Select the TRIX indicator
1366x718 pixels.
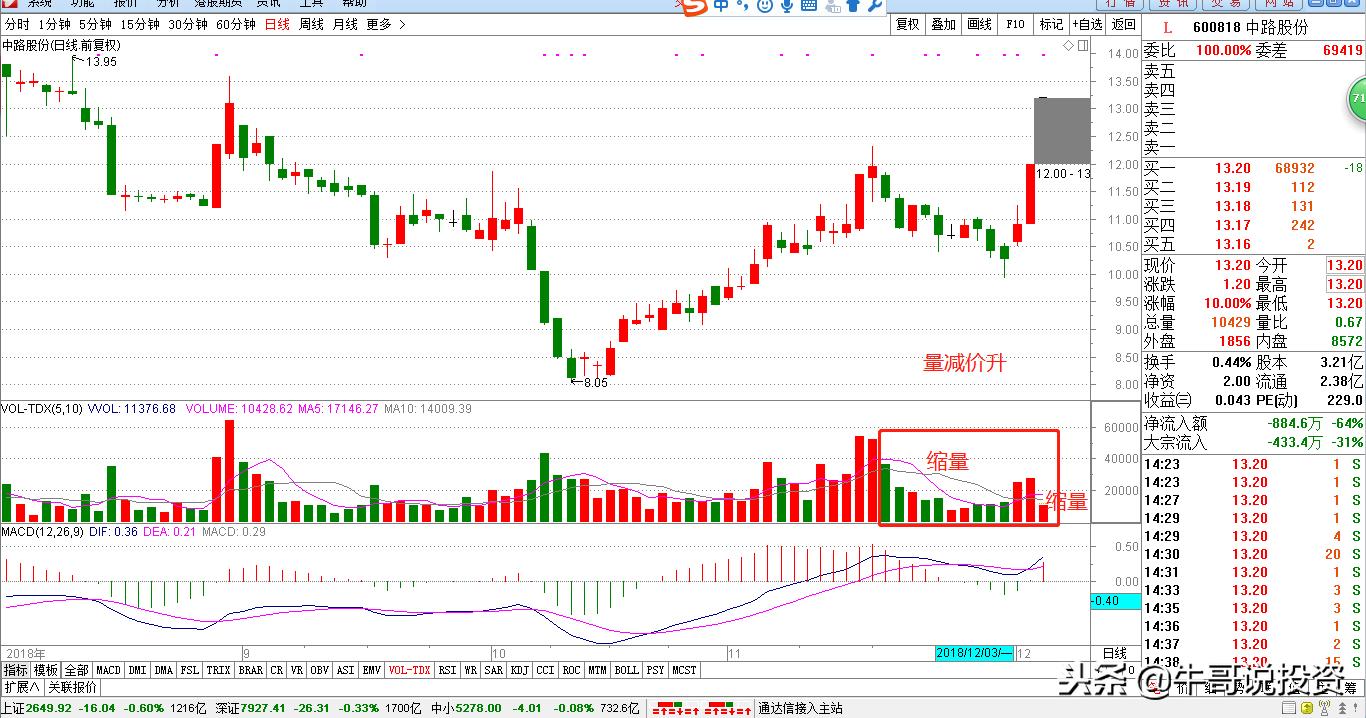[218, 670]
